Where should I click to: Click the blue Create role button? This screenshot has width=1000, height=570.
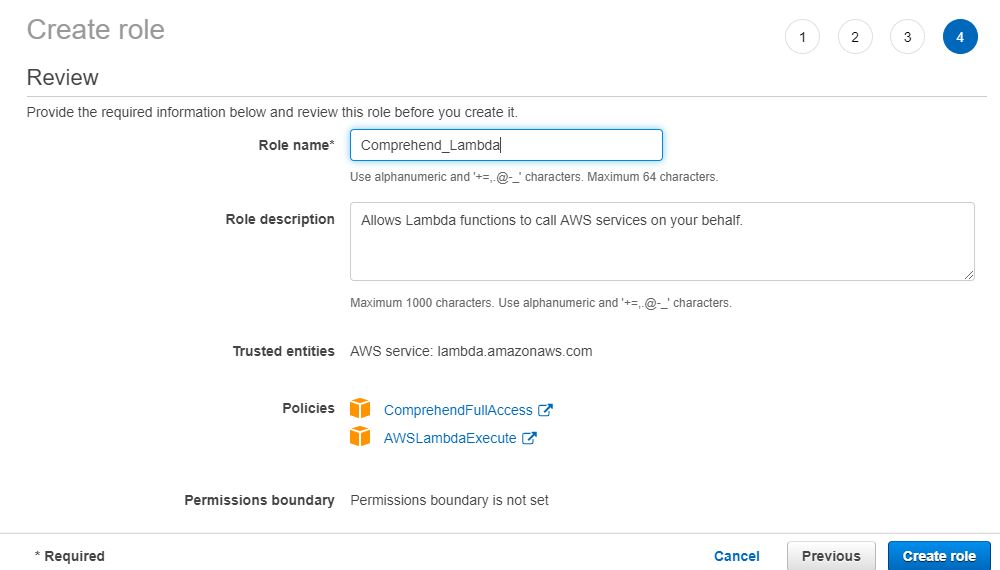939,556
